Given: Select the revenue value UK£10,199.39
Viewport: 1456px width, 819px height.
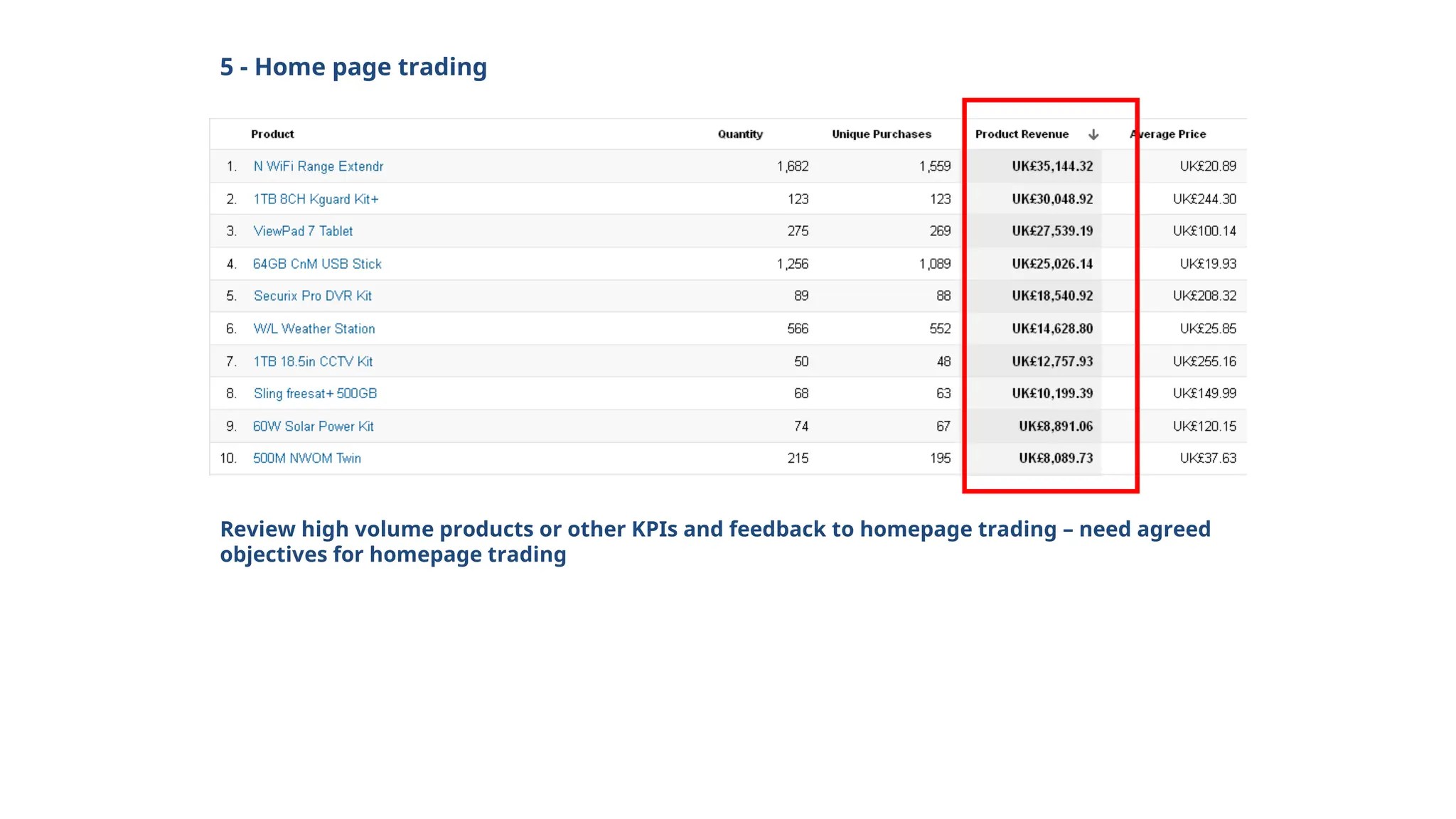Looking at the screenshot, I should 1052,393.
